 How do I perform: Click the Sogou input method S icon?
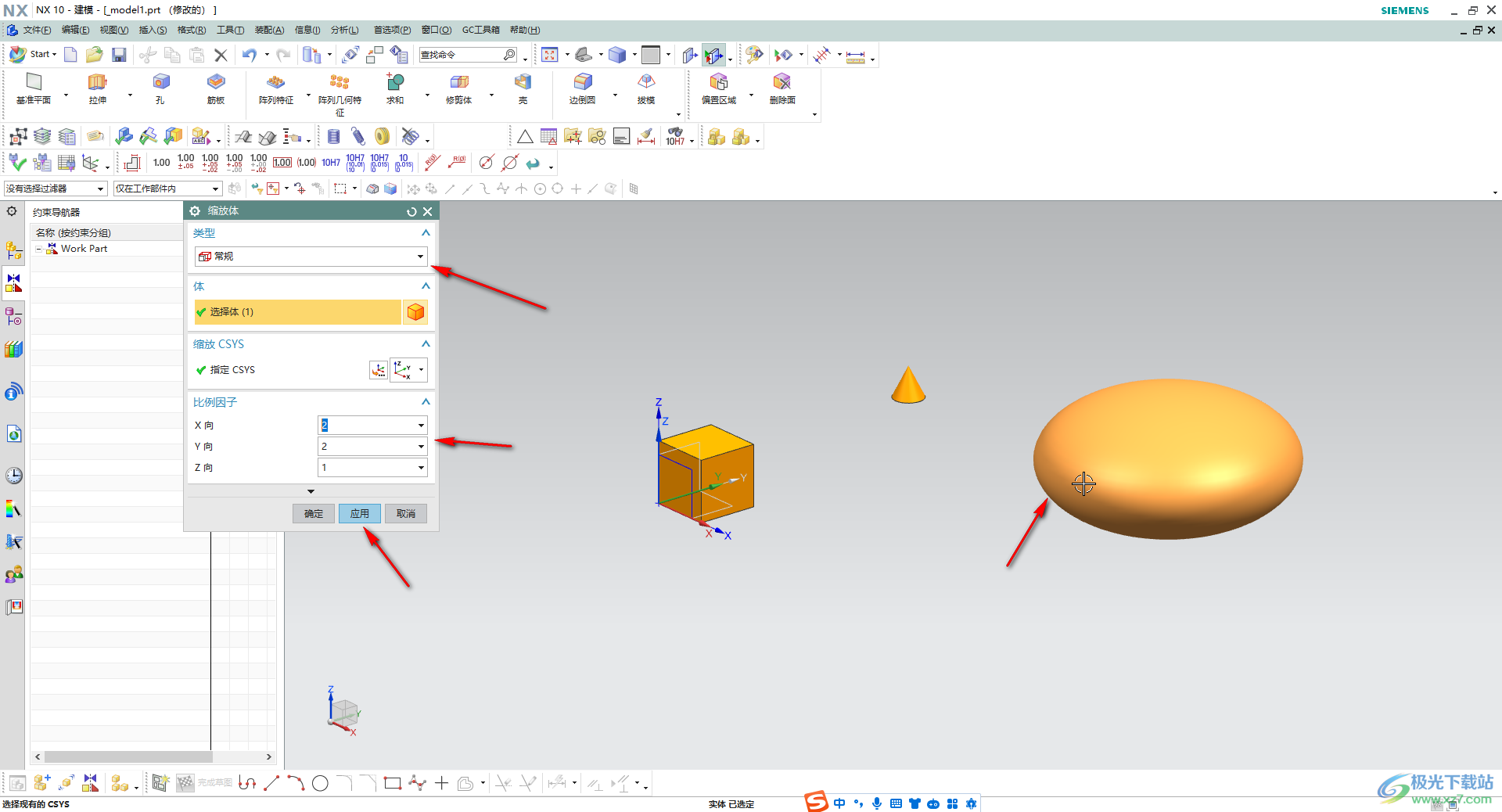[816, 803]
